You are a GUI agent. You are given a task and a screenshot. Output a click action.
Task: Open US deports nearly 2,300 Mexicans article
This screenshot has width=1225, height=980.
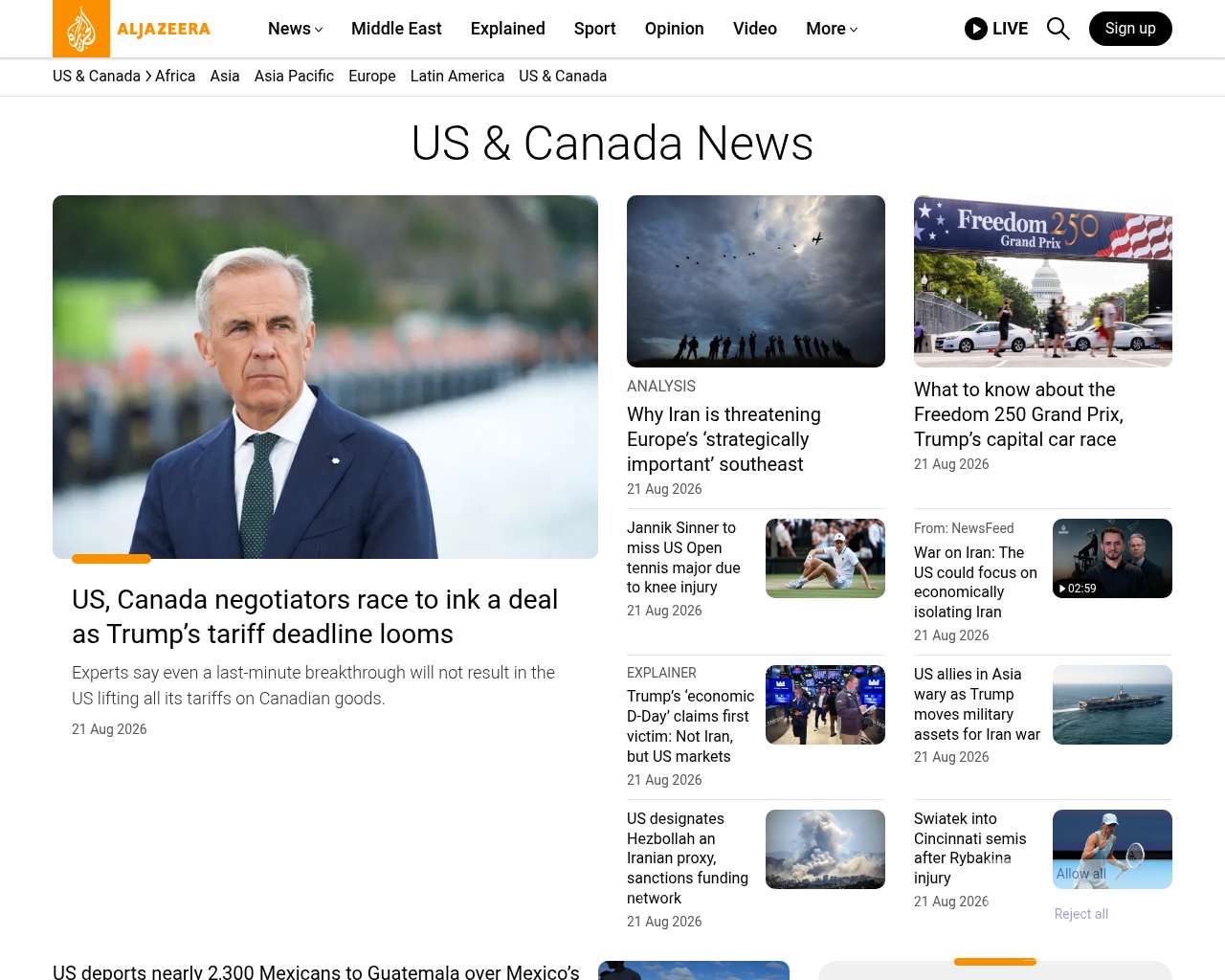click(x=316, y=971)
